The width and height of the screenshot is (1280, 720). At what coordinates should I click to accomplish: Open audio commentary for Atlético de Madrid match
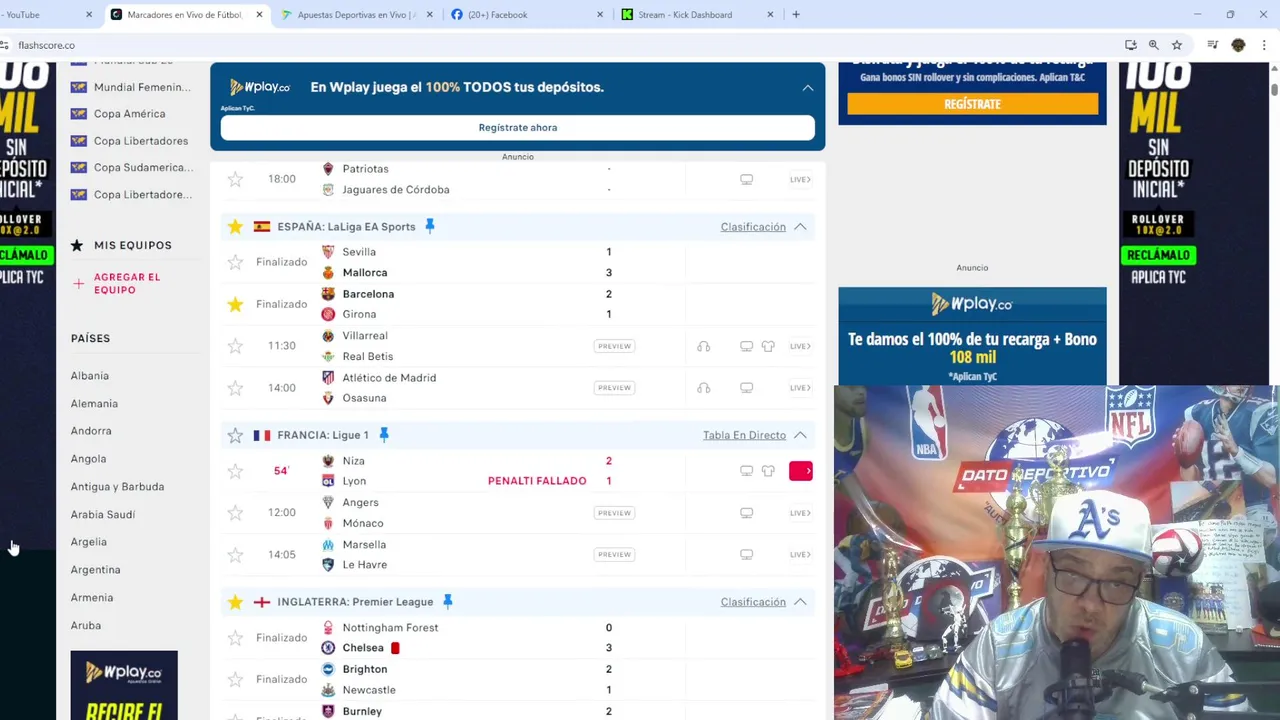point(704,388)
